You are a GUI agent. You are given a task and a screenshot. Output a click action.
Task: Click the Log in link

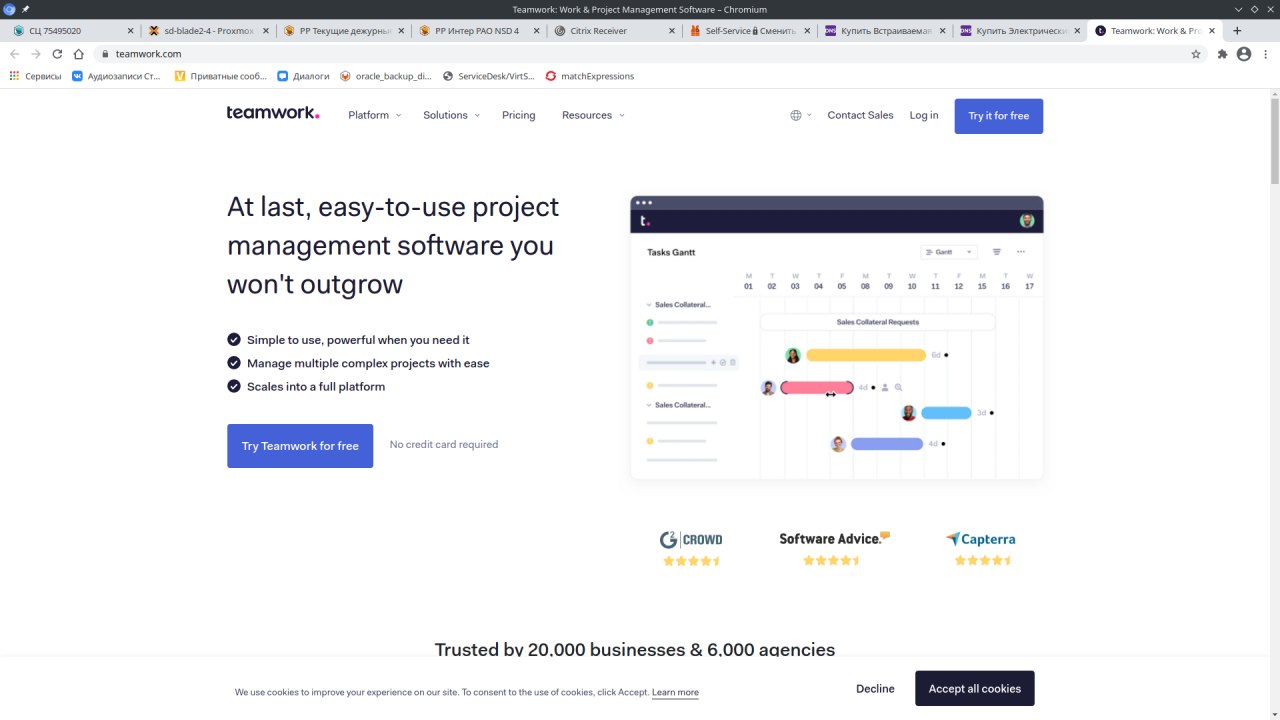point(924,115)
